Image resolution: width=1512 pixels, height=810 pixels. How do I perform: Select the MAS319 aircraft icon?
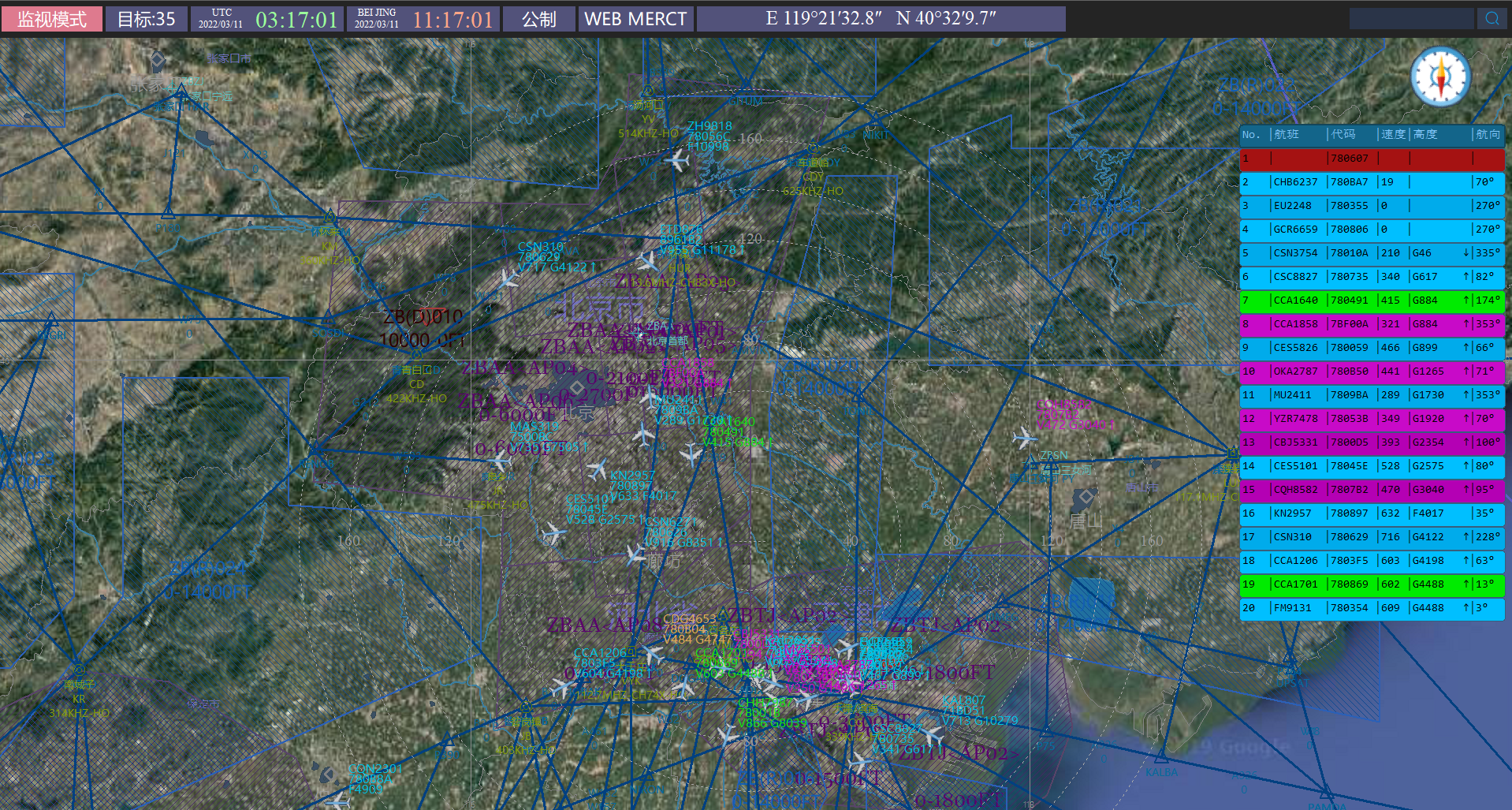point(500,460)
